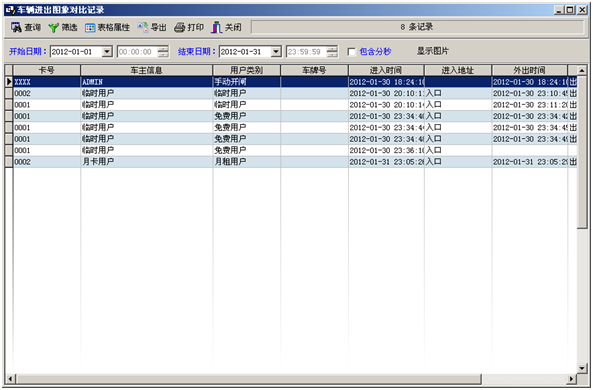
Task: Click the 用户类别 column header
Action: click(247, 70)
